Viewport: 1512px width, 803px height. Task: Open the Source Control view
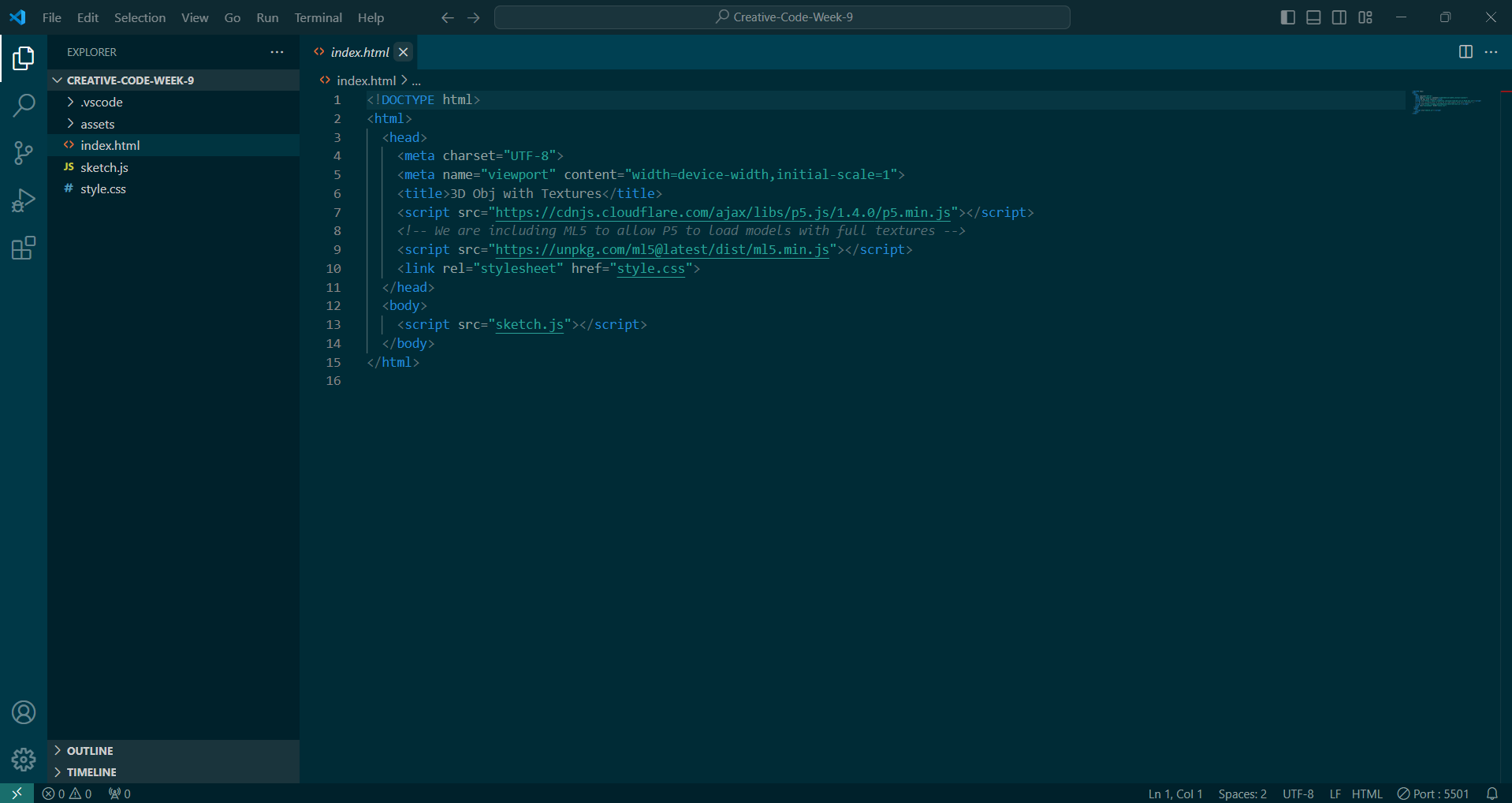click(23, 153)
